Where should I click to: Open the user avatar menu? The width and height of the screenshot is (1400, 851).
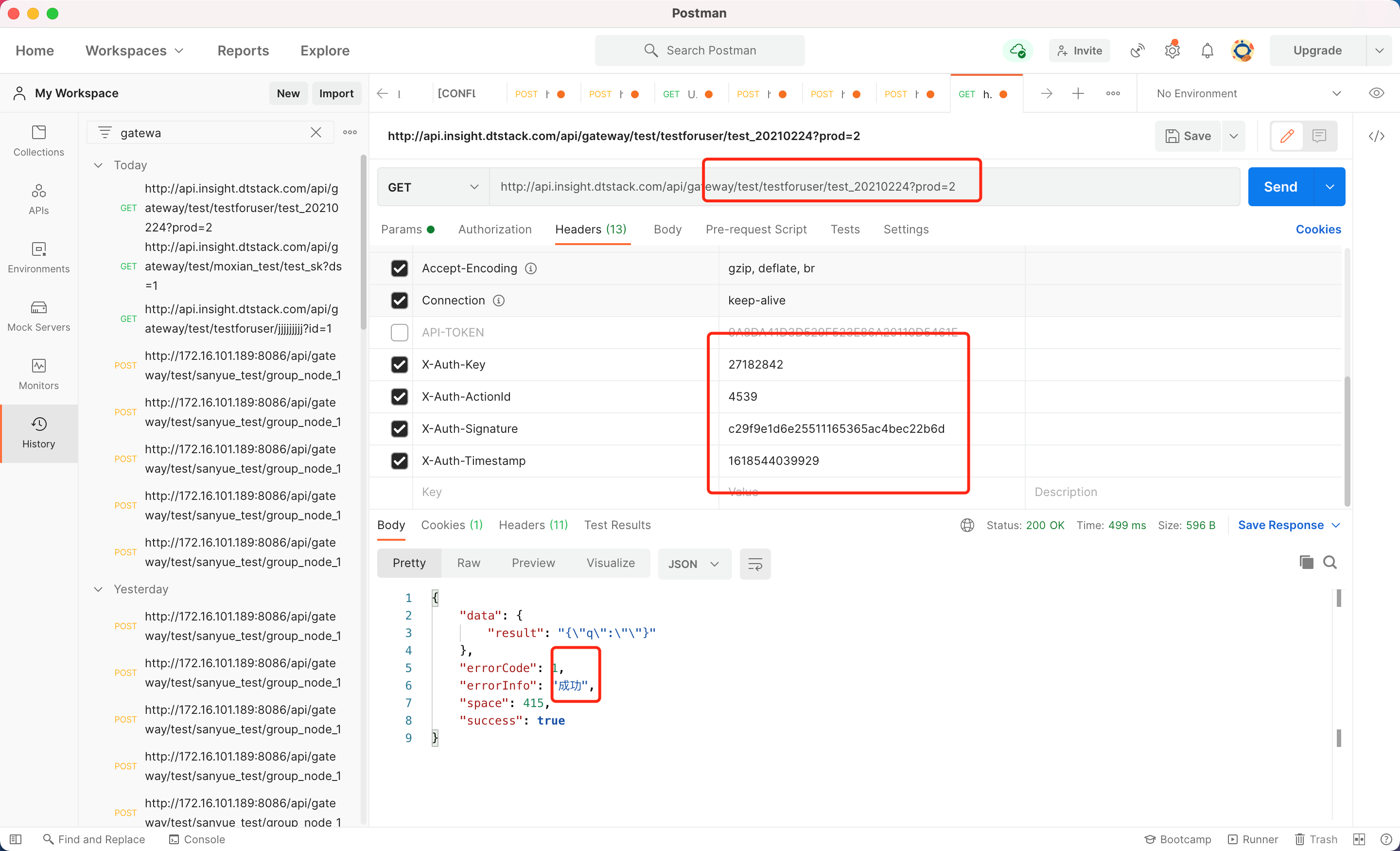pyautogui.click(x=1242, y=51)
